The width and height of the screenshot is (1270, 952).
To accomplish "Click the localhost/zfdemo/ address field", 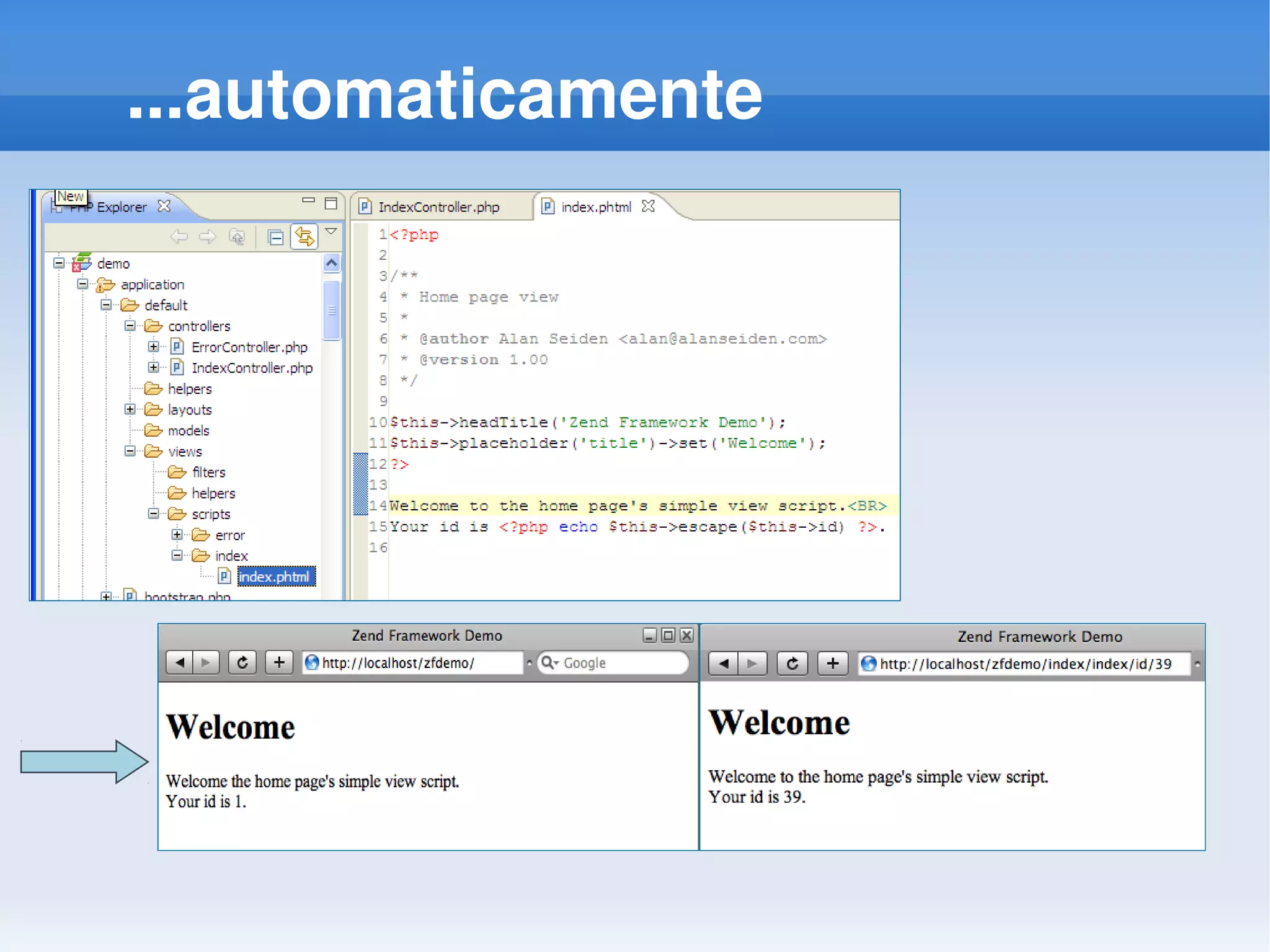I will click(x=412, y=663).
